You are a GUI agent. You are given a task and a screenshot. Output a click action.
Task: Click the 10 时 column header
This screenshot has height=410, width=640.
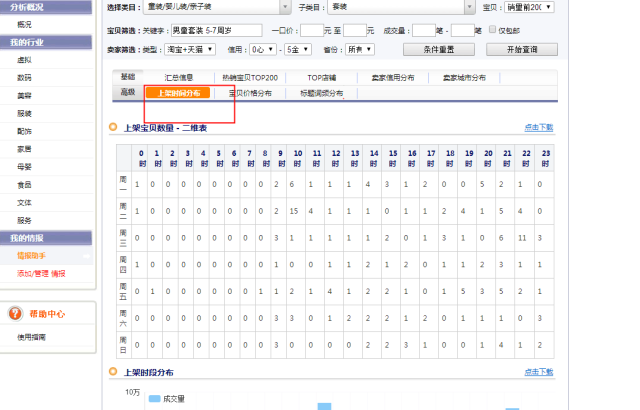point(298,158)
